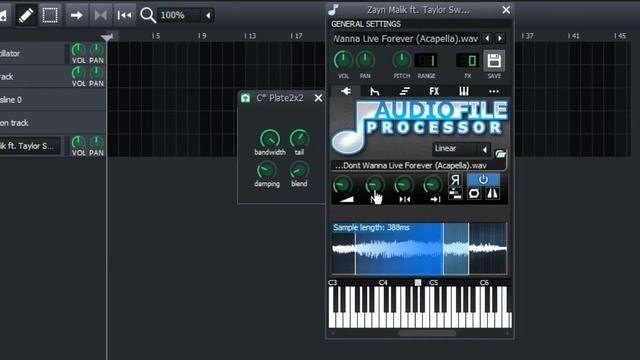The height and width of the screenshot is (360, 640).
Task: Click the return-to-start skip-back button
Action: pyautogui.click(x=124, y=16)
